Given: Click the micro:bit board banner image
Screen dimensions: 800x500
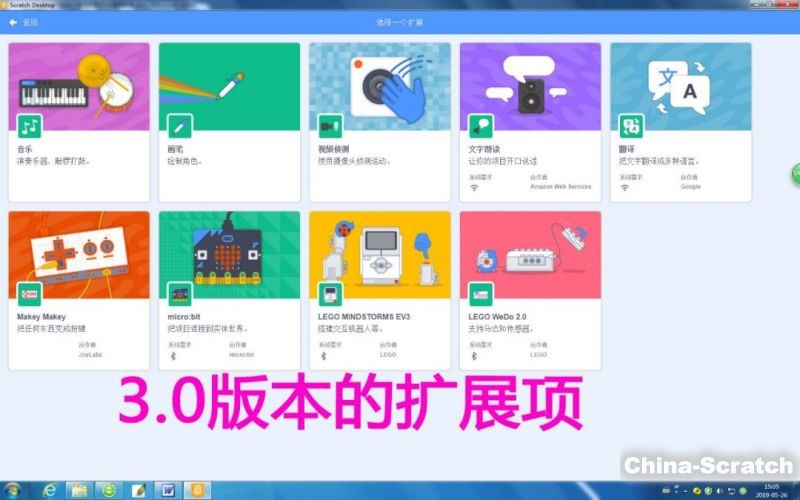Looking at the screenshot, I should (x=230, y=255).
